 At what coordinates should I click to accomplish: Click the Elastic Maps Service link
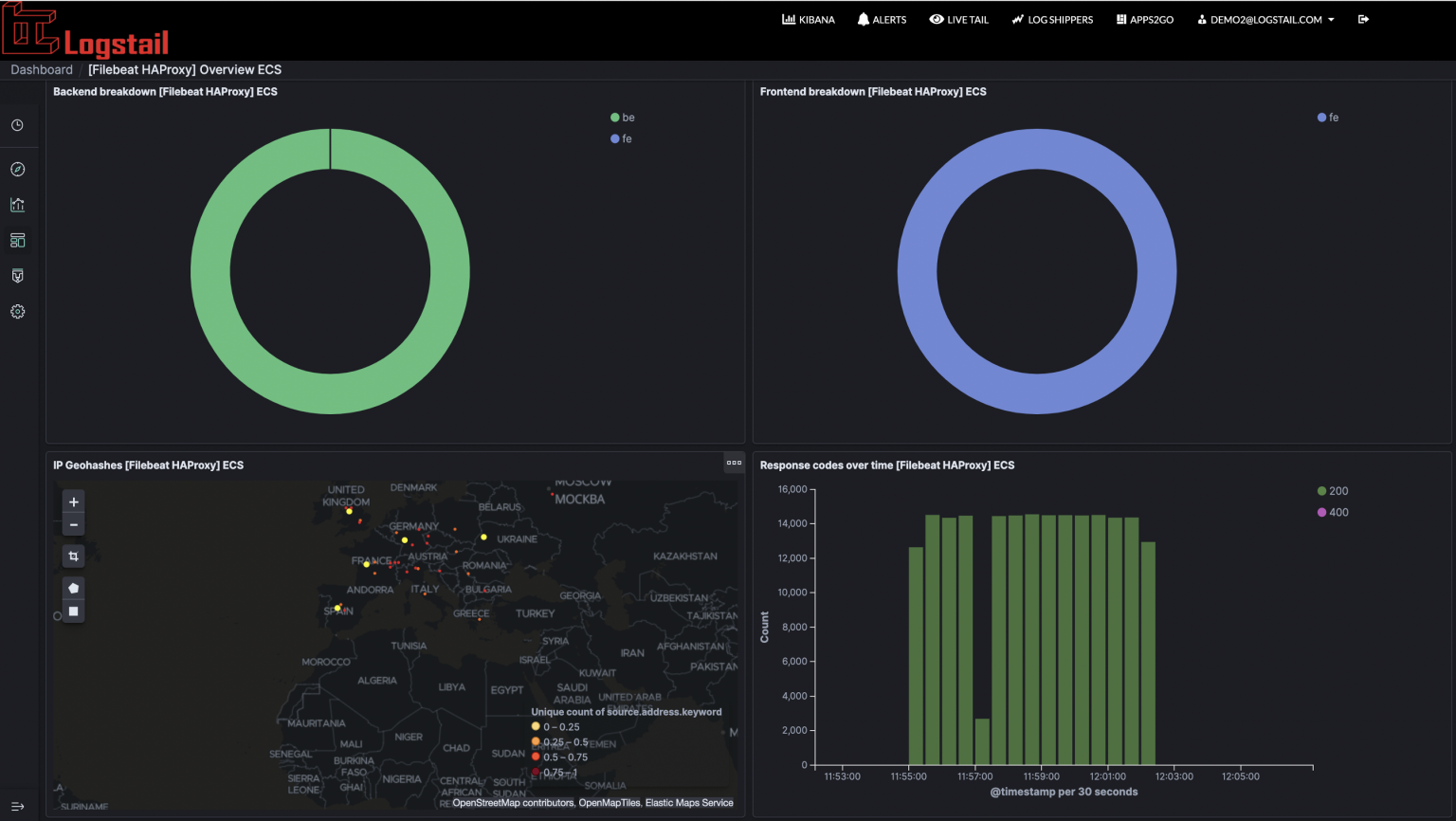[689, 803]
